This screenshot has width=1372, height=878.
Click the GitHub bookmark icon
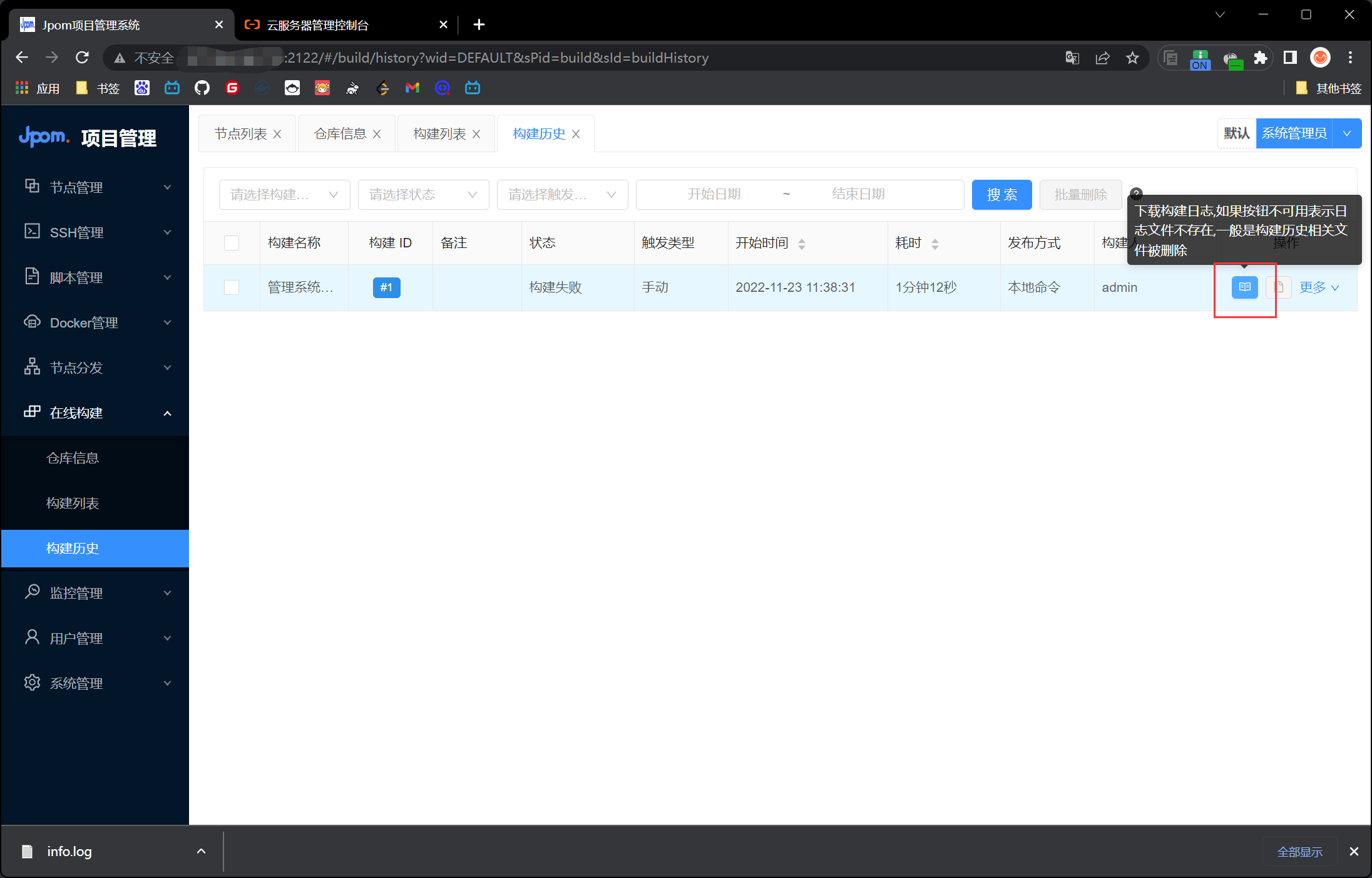[x=202, y=88]
